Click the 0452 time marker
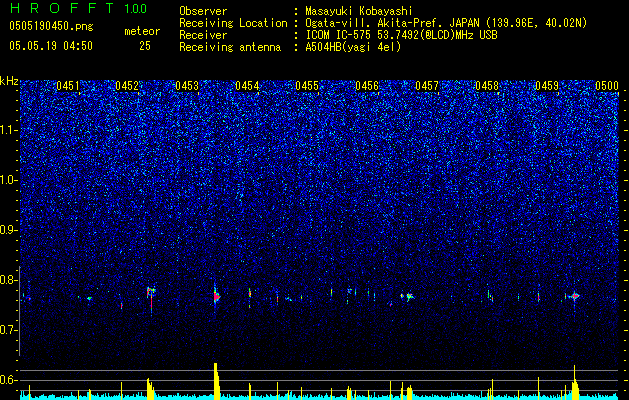Image resolution: width=629 pixels, height=400 pixels. 127,86
